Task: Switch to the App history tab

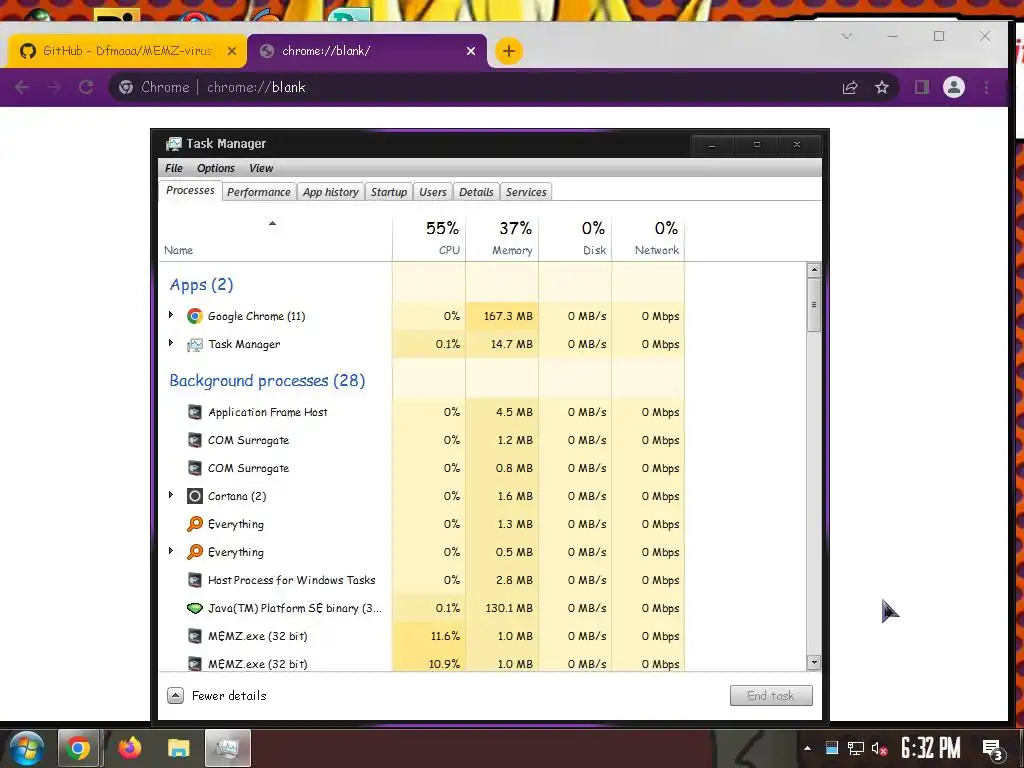Action: [x=330, y=192]
